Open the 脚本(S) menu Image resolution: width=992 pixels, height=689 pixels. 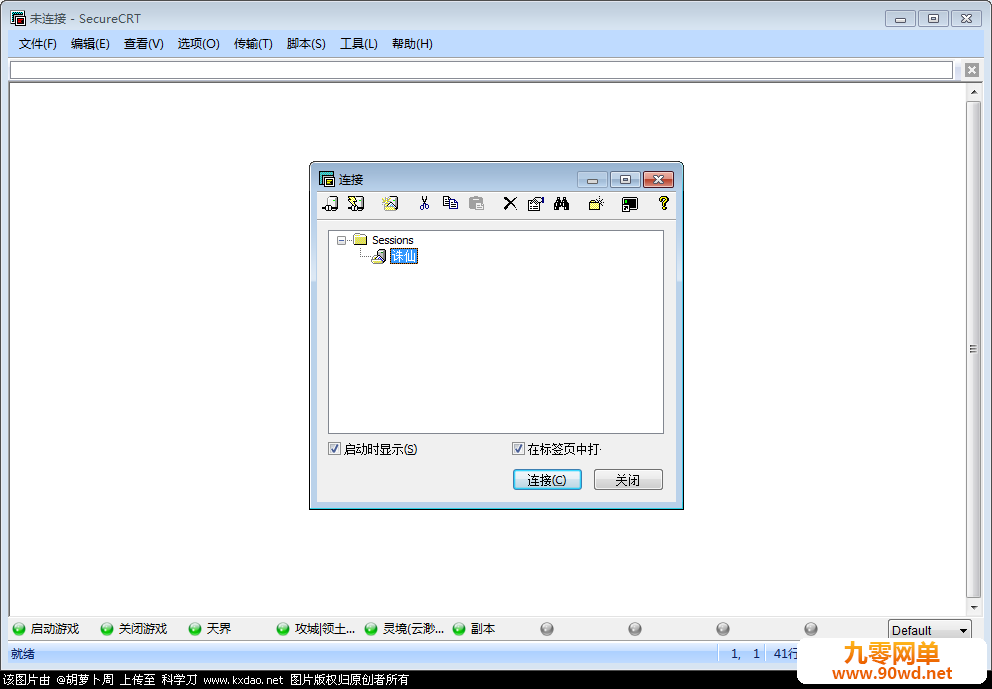[x=306, y=44]
